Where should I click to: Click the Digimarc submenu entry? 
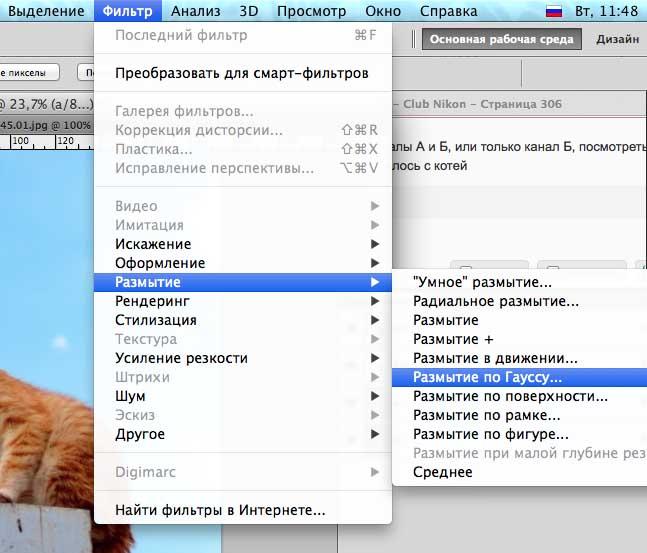243,472
